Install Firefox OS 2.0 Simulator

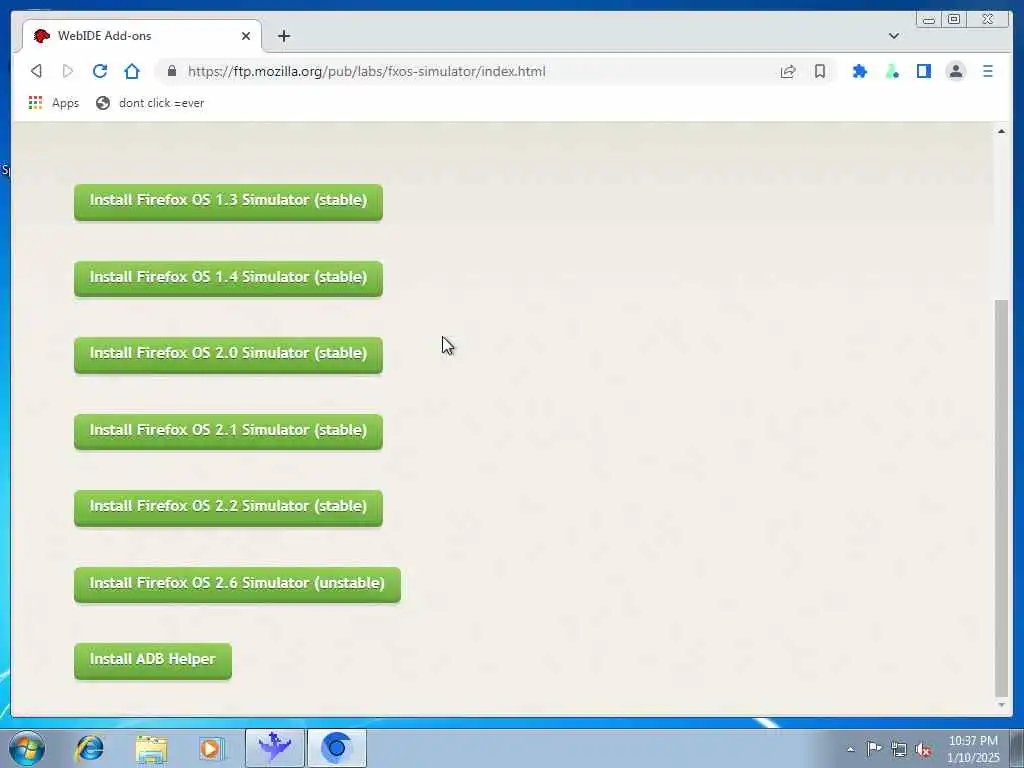(x=228, y=355)
